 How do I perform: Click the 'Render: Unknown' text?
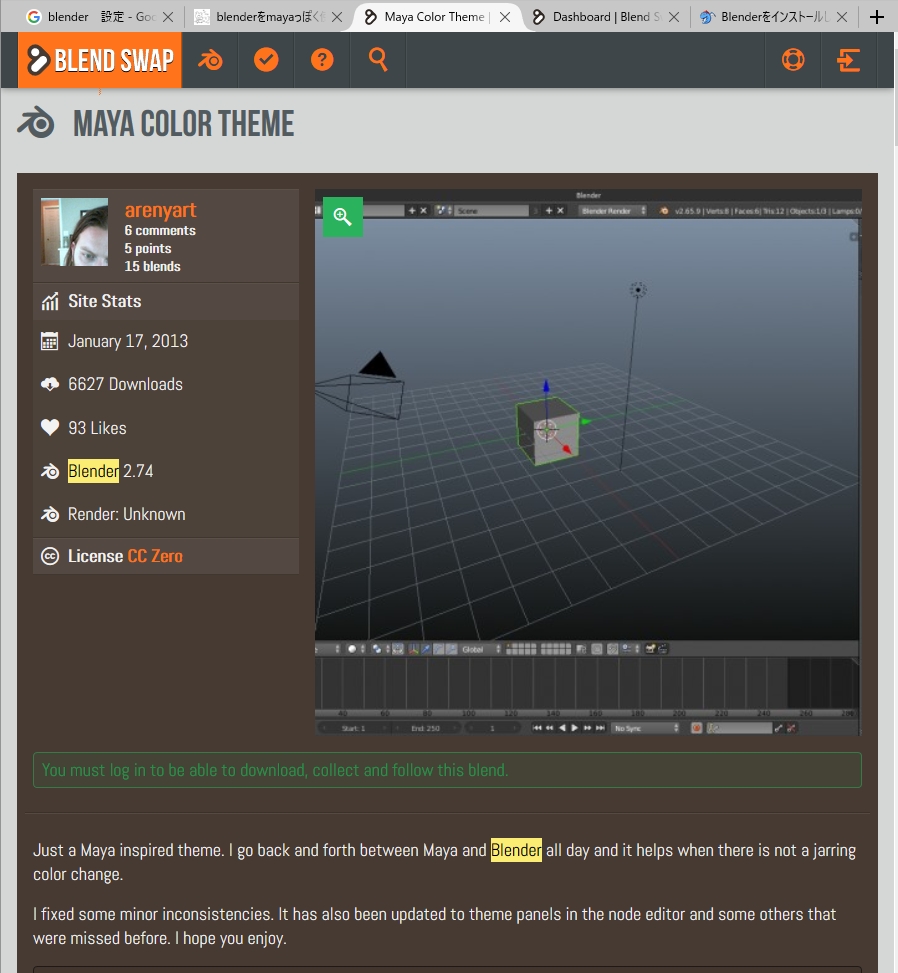[x=127, y=514]
